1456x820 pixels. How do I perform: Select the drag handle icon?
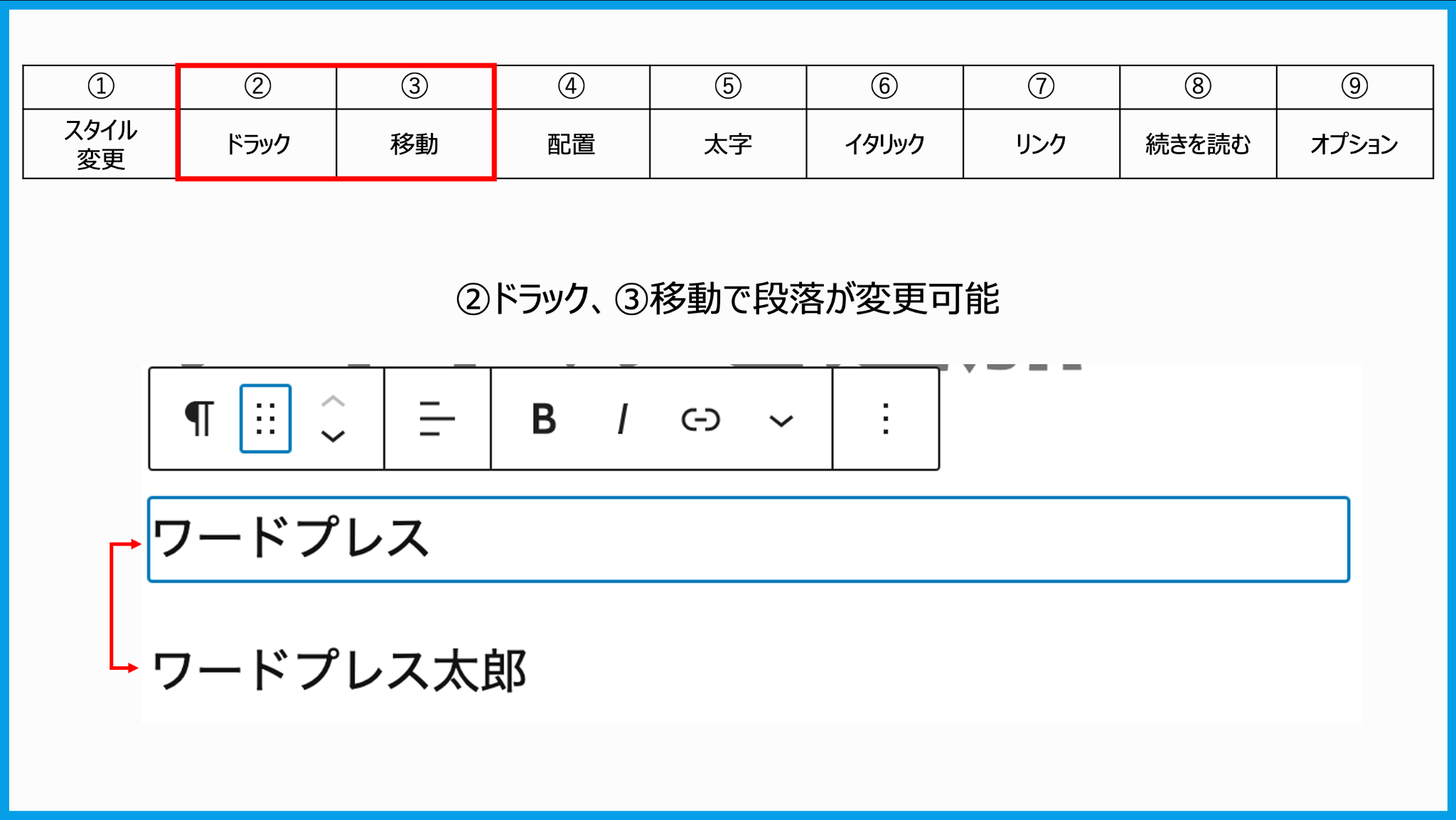(x=265, y=418)
